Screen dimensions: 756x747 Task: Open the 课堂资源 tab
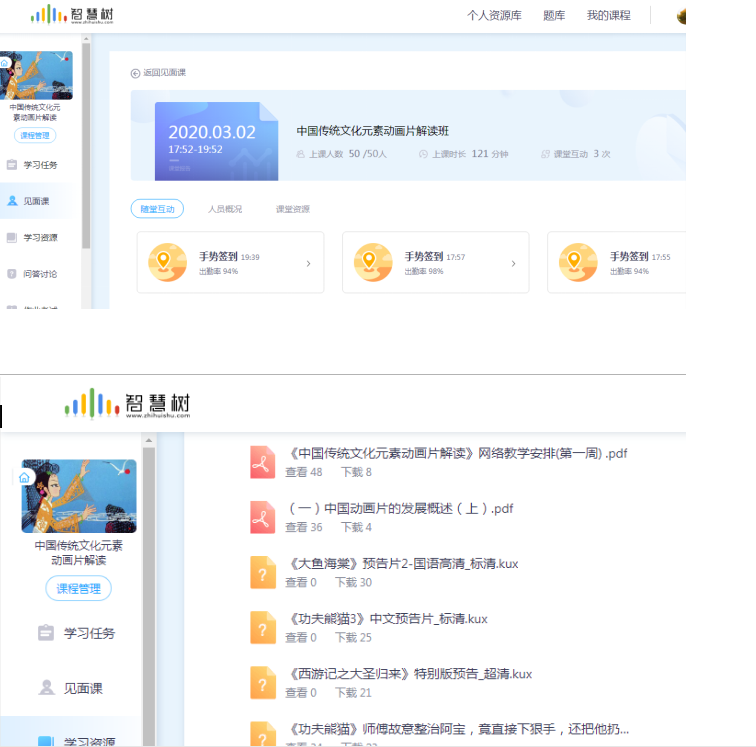tap(293, 209)
